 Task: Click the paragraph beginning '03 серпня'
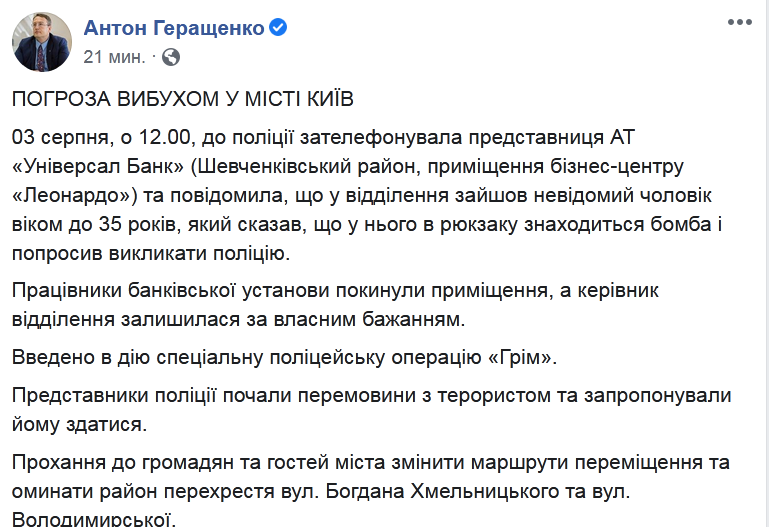click(x=367, y=195)
